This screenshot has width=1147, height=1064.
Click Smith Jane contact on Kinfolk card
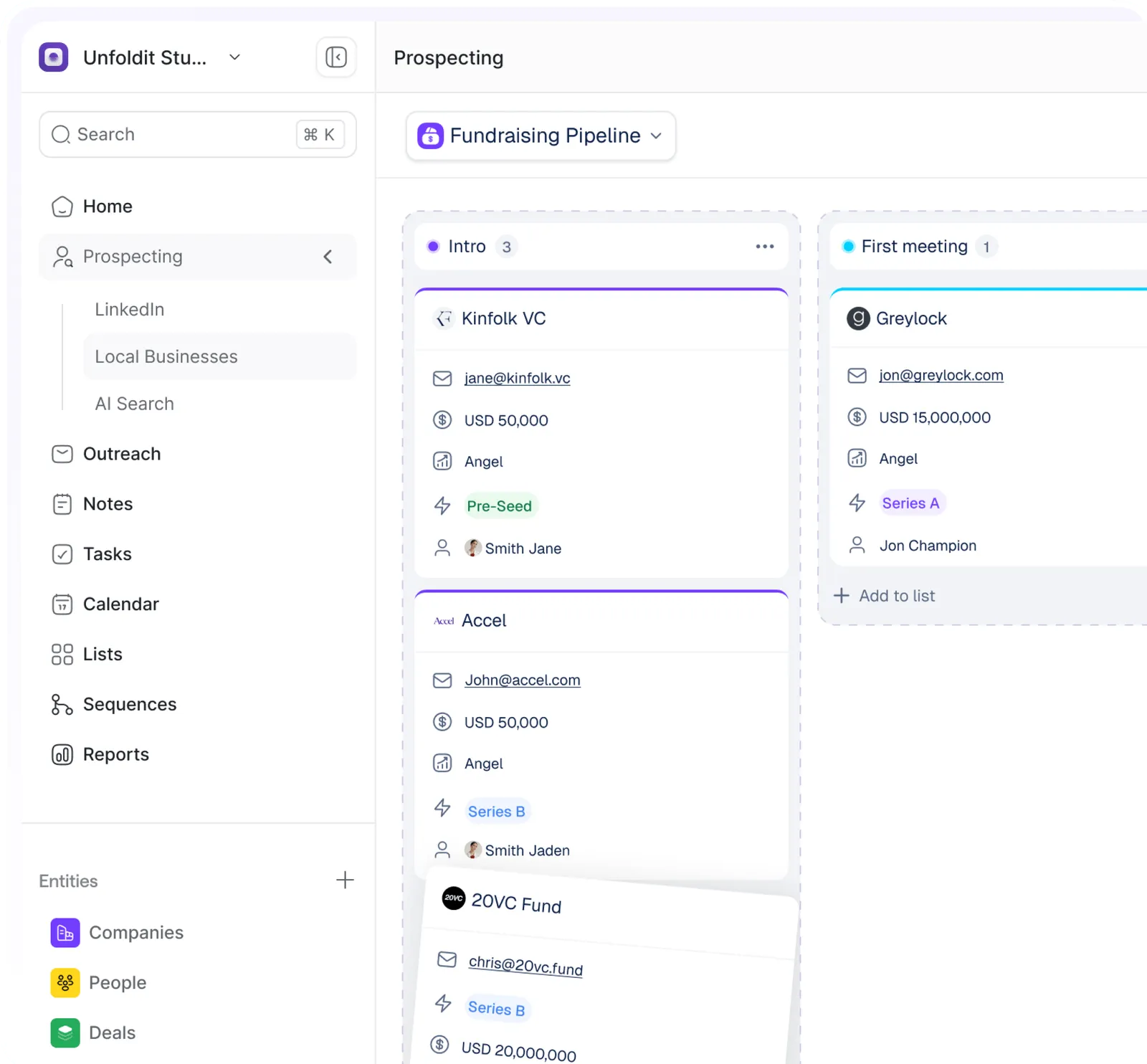tap(523, 548)
